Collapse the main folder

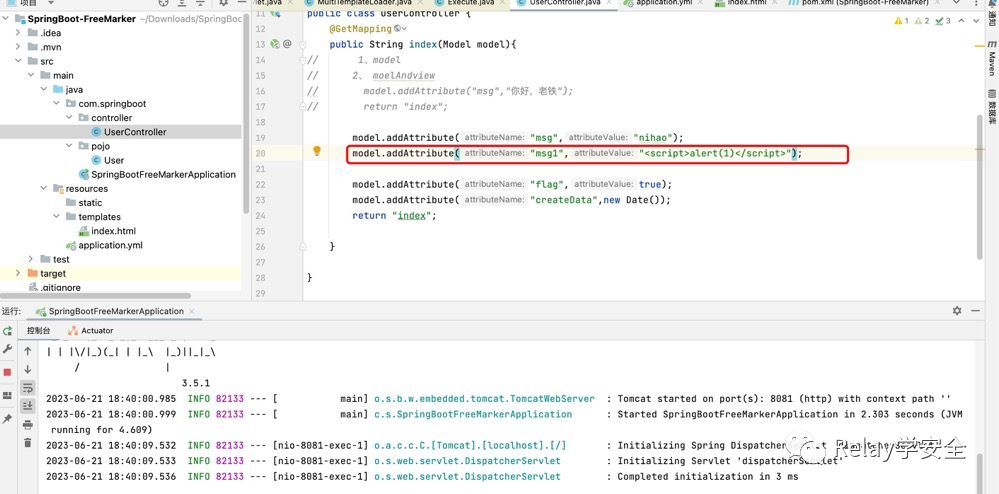(31, 75)
